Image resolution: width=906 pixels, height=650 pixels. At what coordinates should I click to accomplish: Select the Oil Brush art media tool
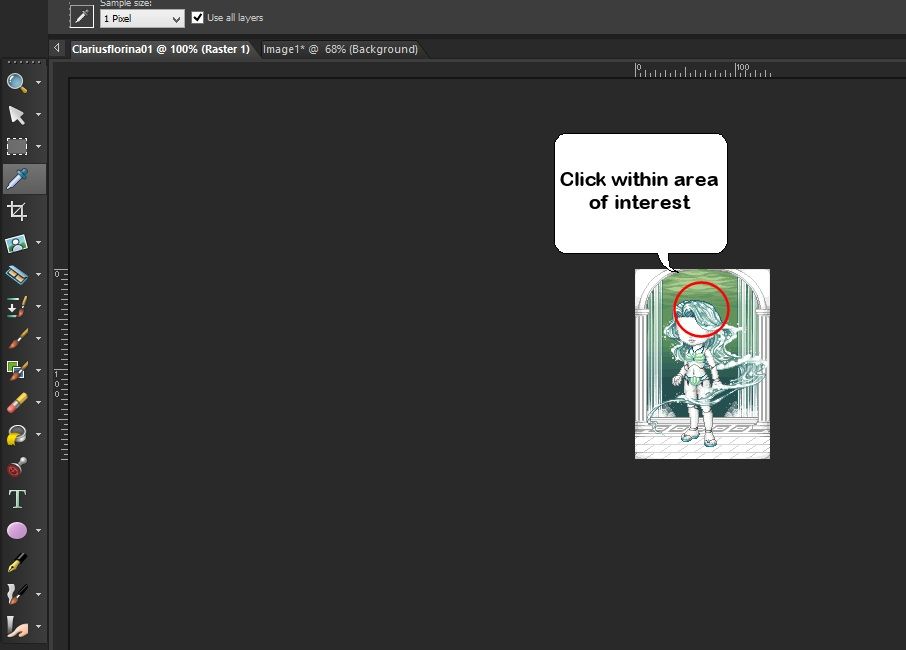(x=17, y=595)
